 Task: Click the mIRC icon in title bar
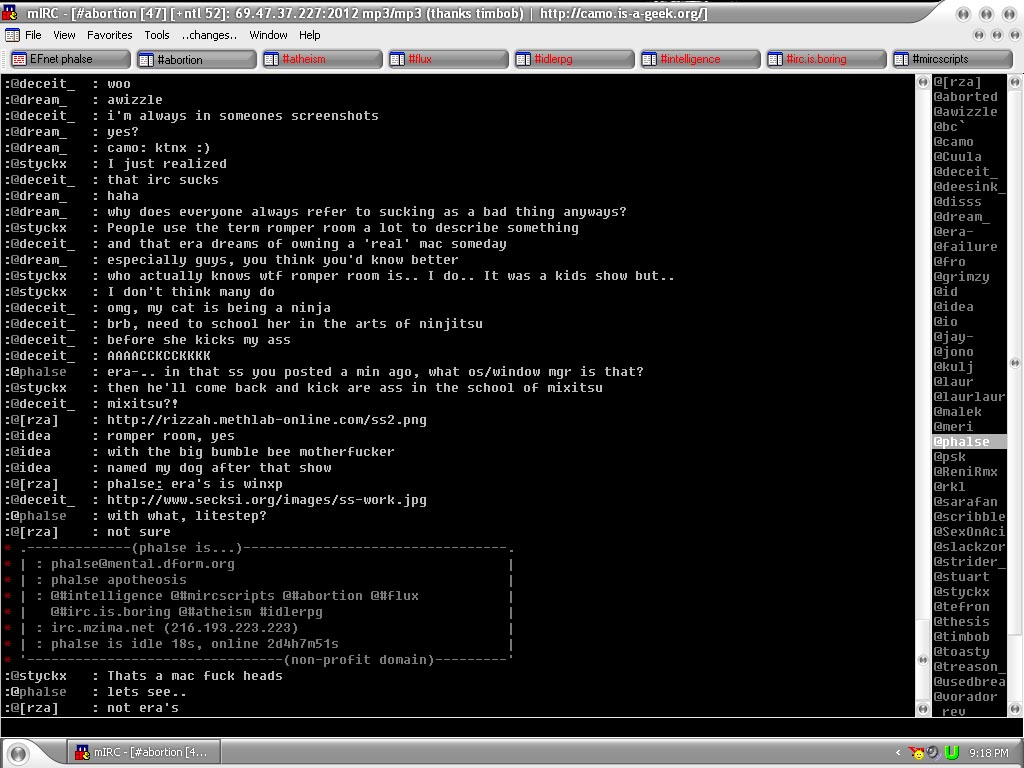11,13
